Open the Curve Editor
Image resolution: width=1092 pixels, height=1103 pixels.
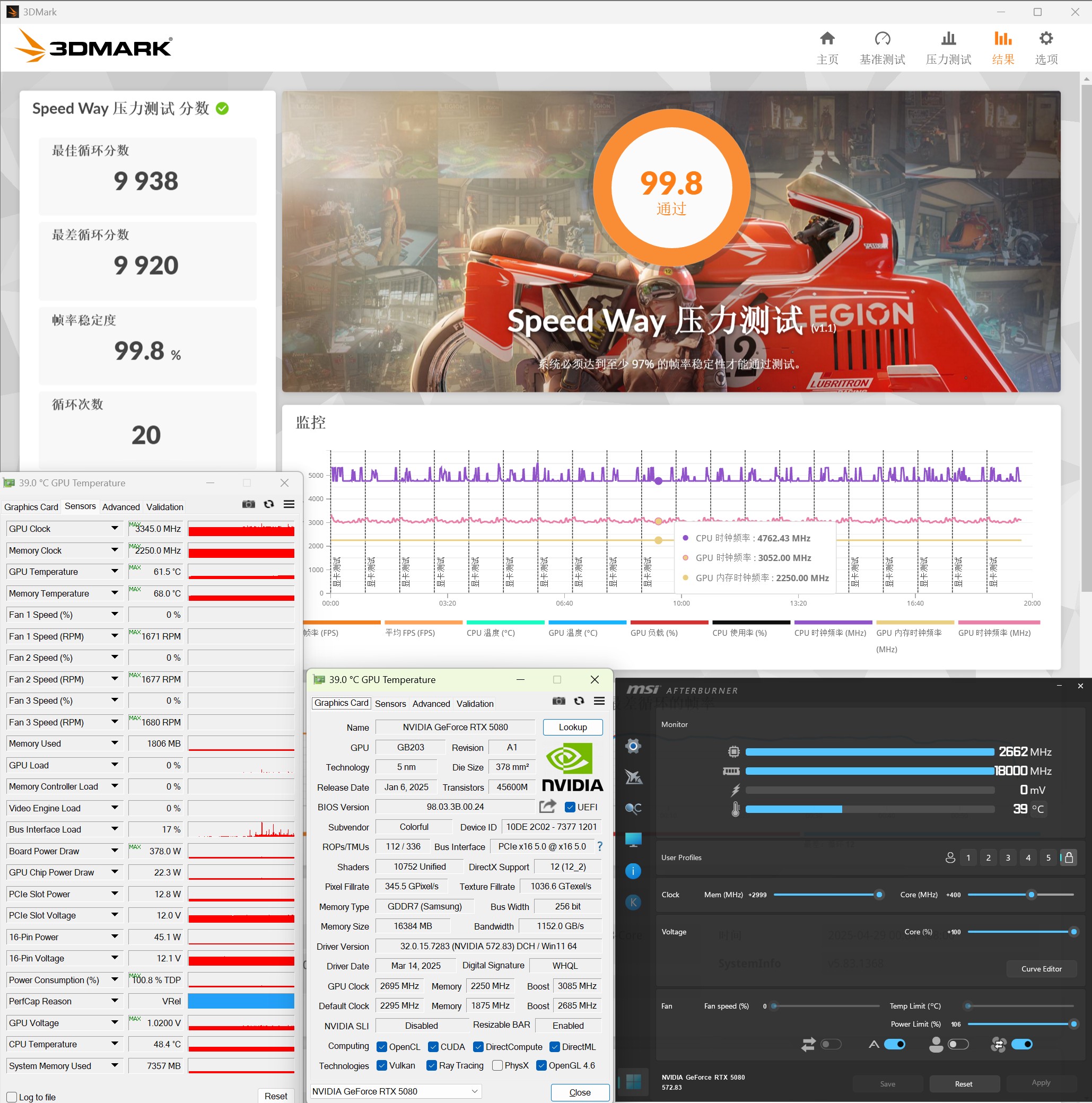[1041, 969]
